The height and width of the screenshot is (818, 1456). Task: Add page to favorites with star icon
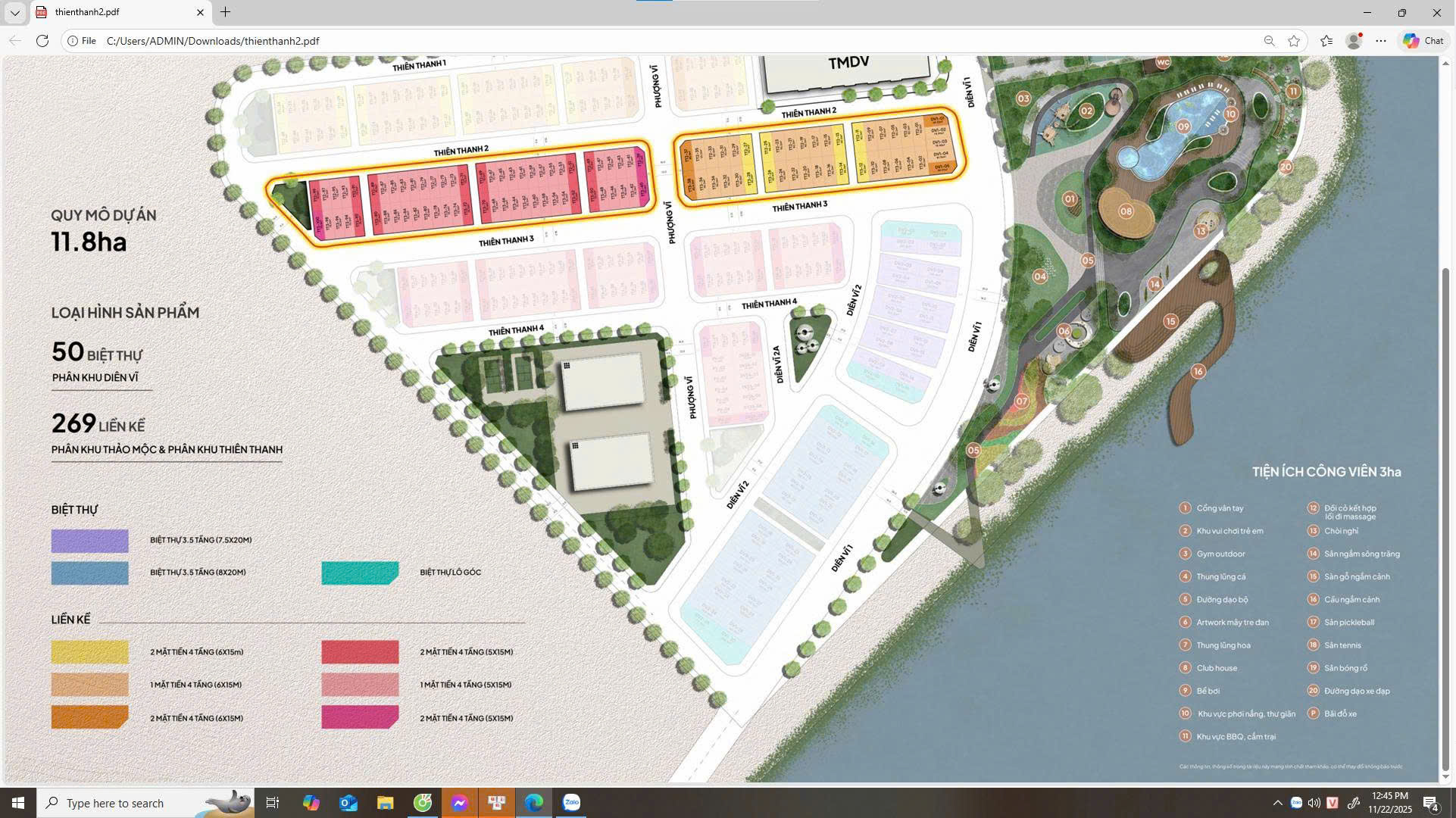(x=1294, y=41)
